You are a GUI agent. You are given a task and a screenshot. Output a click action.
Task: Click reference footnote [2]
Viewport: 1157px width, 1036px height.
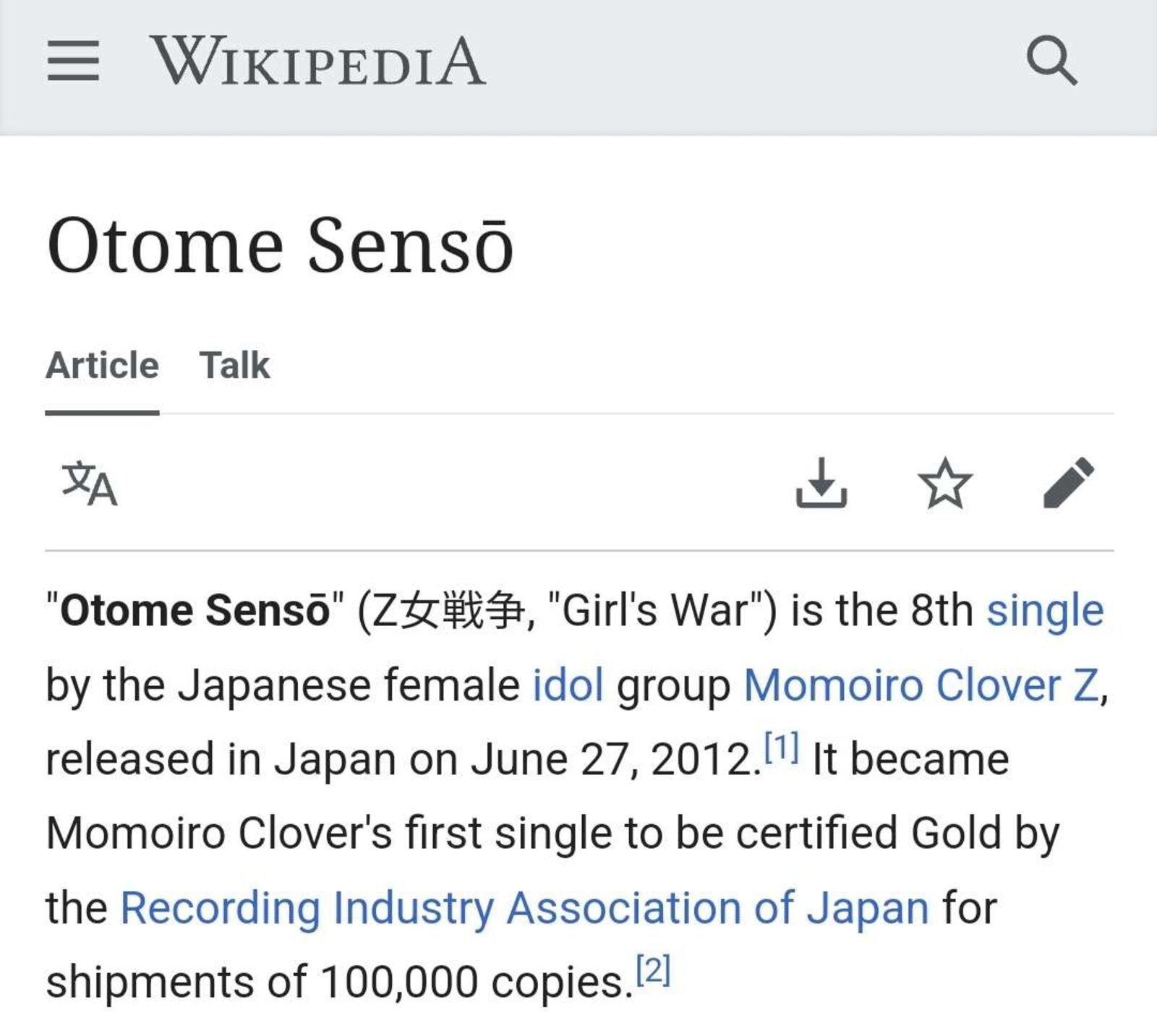pyautogui.click(x=653, y=969)
